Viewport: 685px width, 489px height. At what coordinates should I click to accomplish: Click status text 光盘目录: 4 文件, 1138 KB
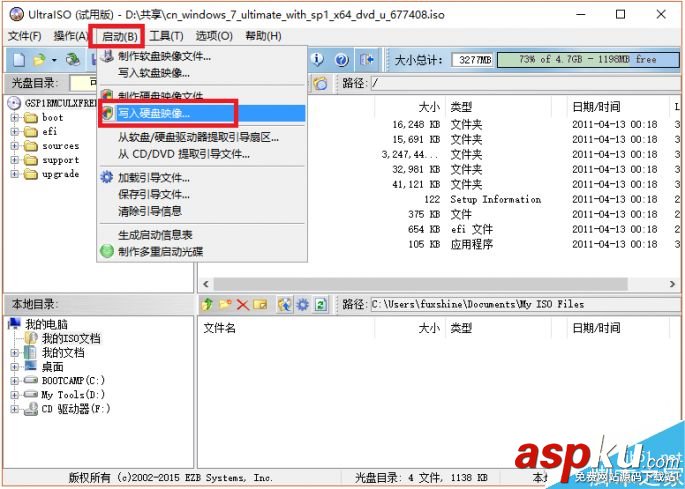coord(421,478)
